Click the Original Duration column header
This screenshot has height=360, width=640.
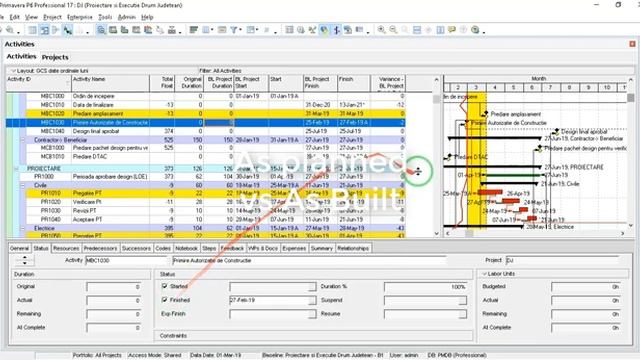189,83
